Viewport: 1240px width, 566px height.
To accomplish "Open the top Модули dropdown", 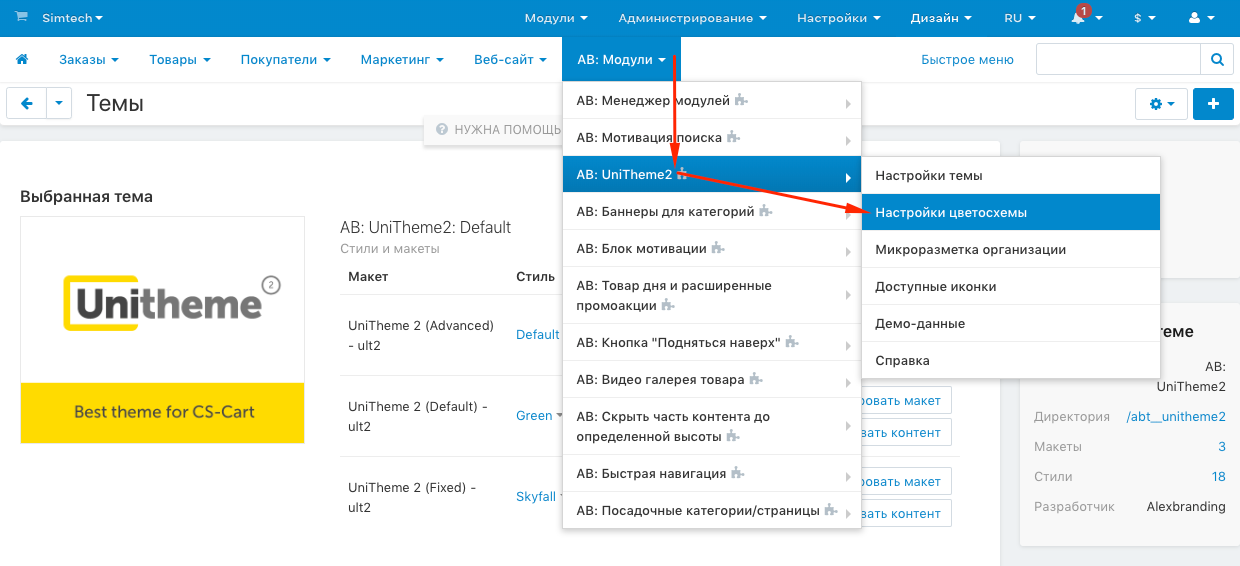I will pos(556,18).
